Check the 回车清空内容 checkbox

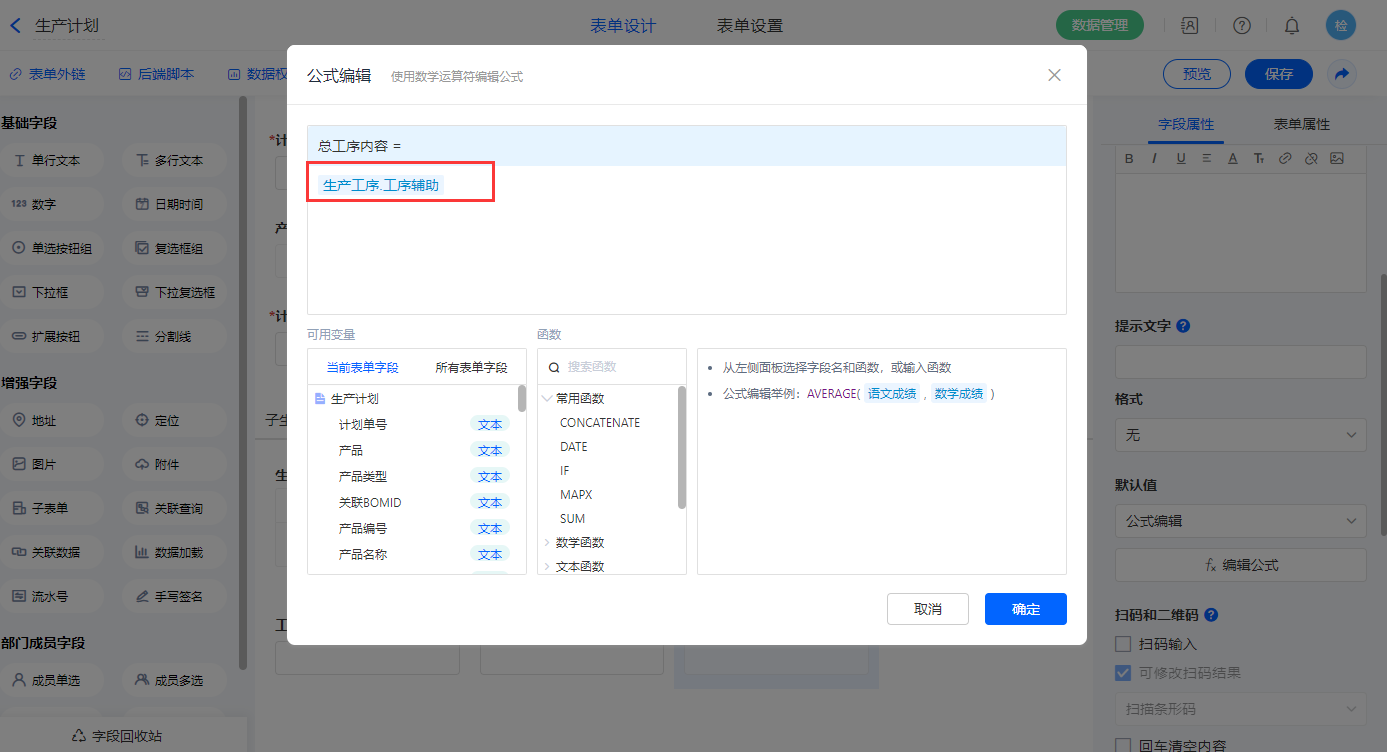pos(1123,745)
